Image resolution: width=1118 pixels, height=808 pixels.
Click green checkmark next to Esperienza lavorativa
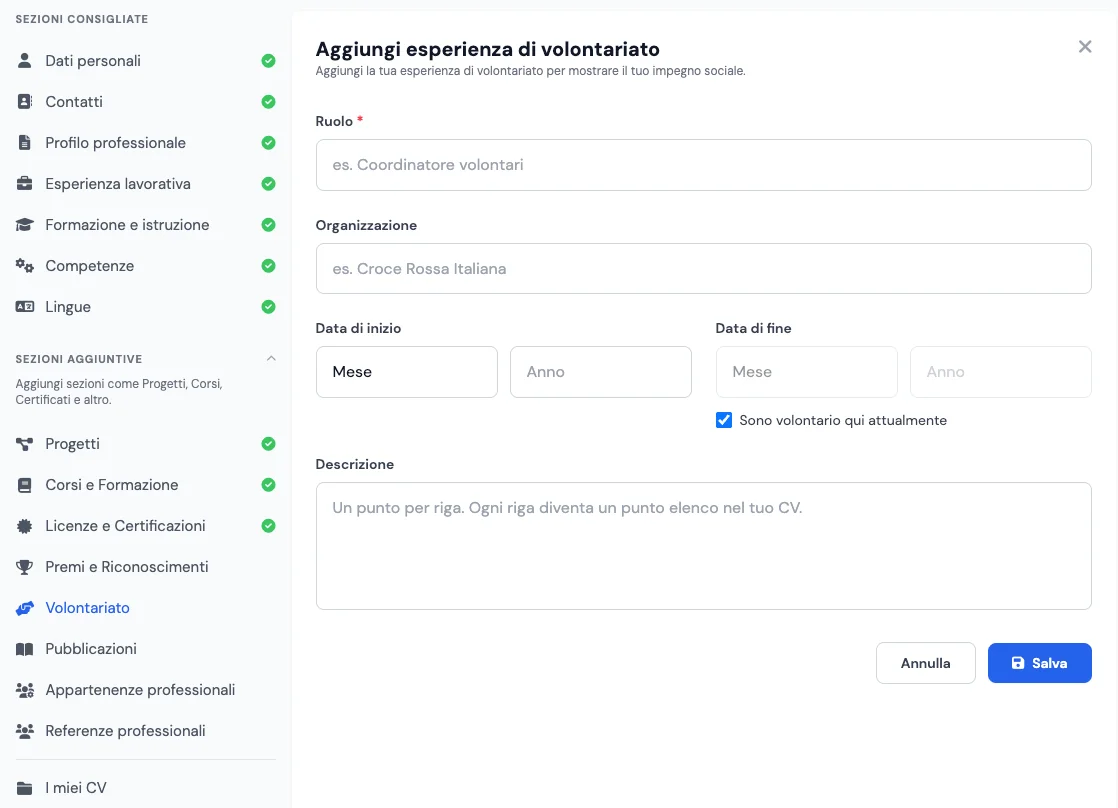point(268,183)
